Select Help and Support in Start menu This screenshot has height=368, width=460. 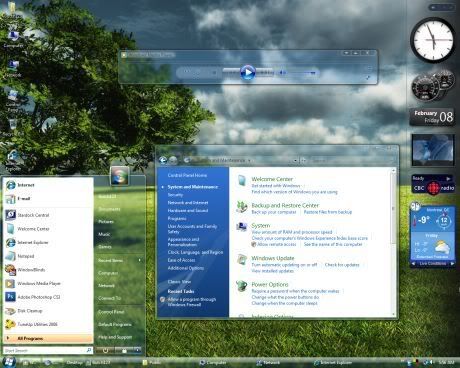(x=115, y=337)
